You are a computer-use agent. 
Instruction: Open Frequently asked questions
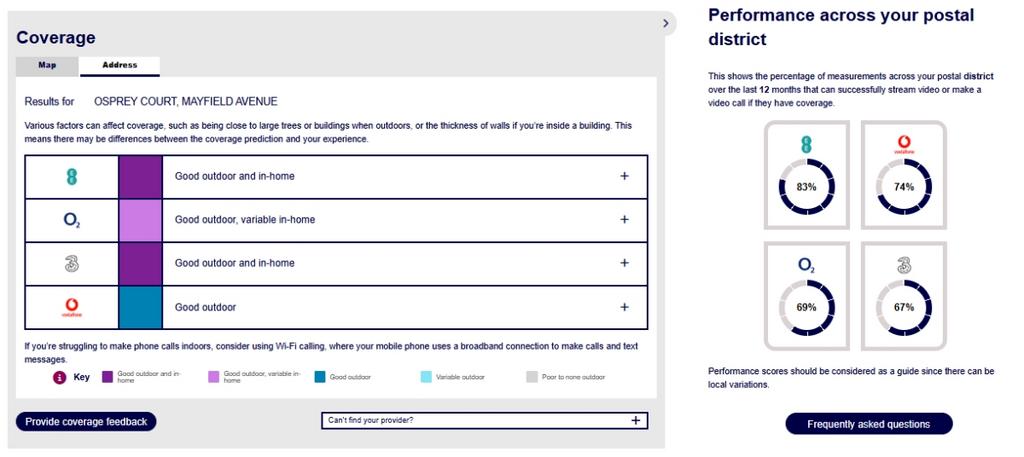click(x=869, y=424)
